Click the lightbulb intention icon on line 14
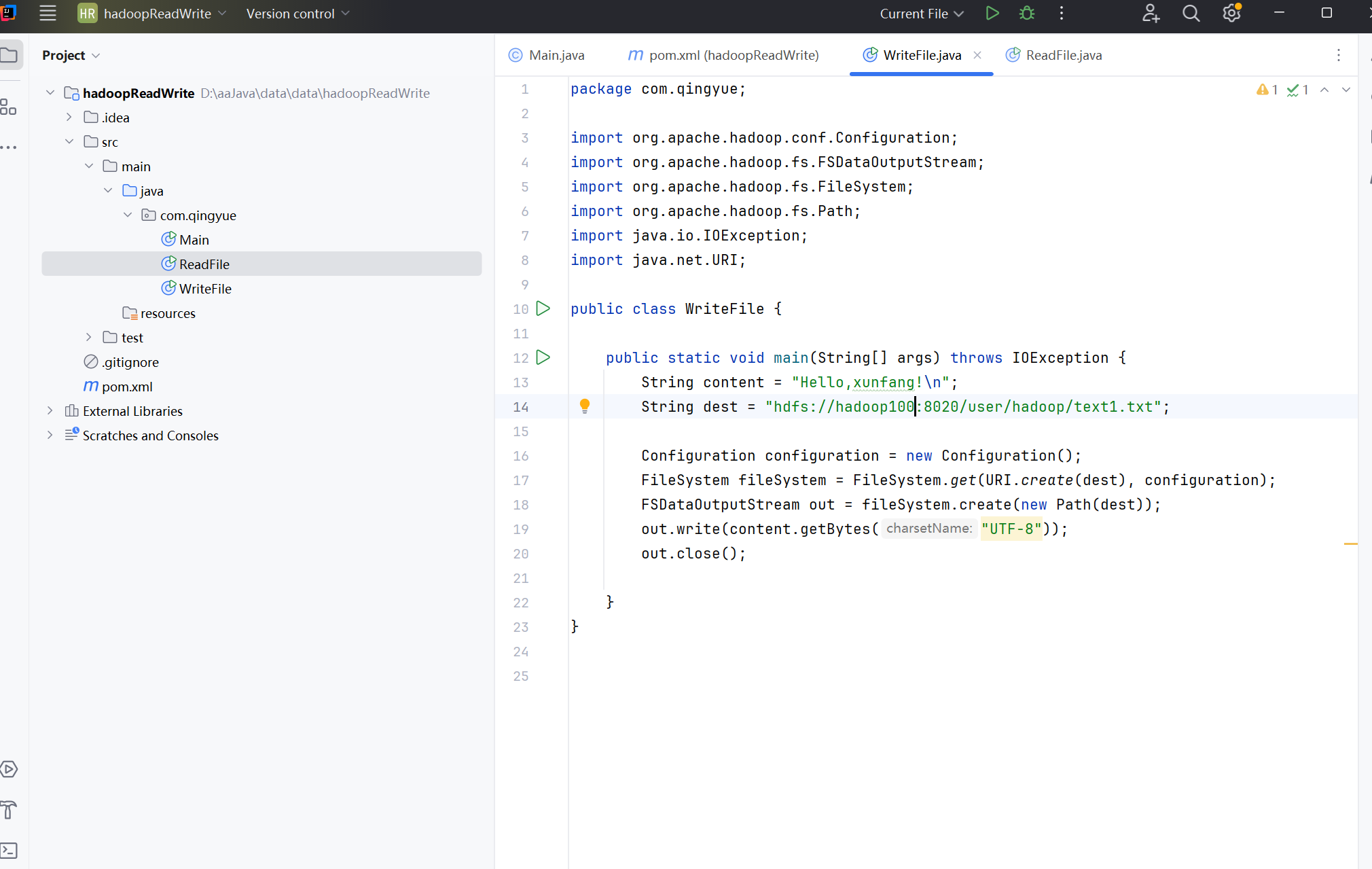The height and width of the screenshot is (869, 1372). (x=584, y=406)
